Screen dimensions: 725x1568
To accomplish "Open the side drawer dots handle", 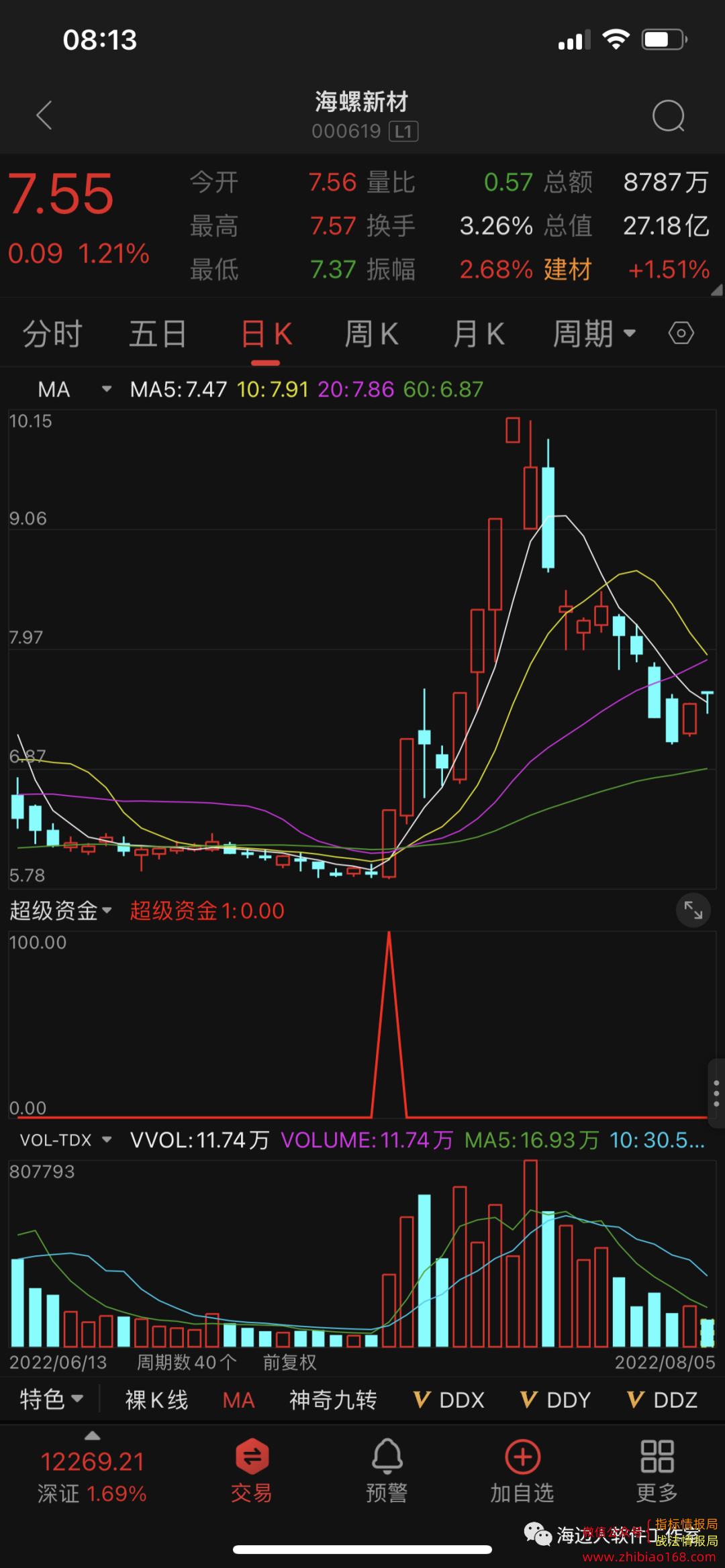I will [716, 1093].
